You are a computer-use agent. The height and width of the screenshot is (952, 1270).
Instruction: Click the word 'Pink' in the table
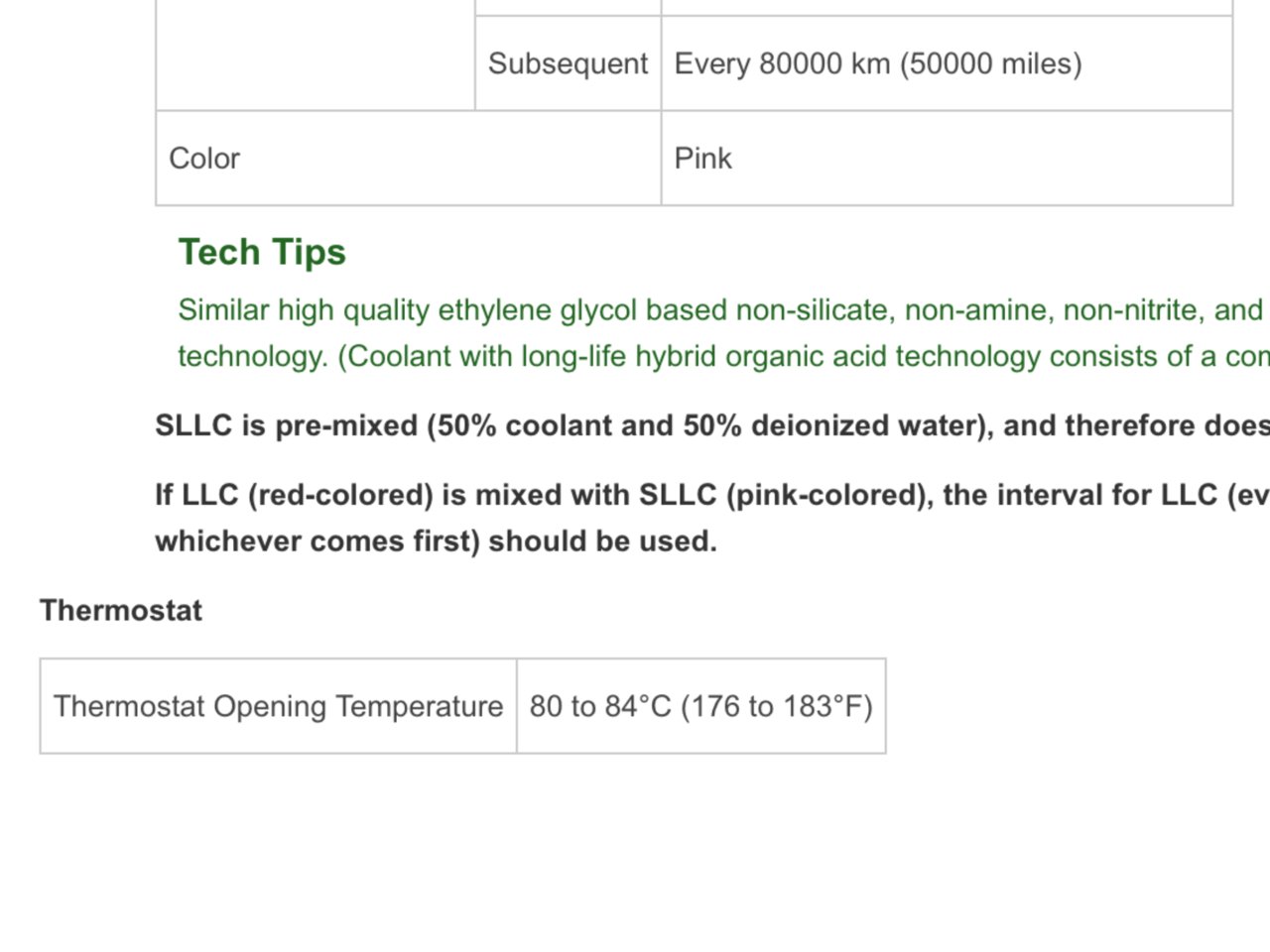702,159
